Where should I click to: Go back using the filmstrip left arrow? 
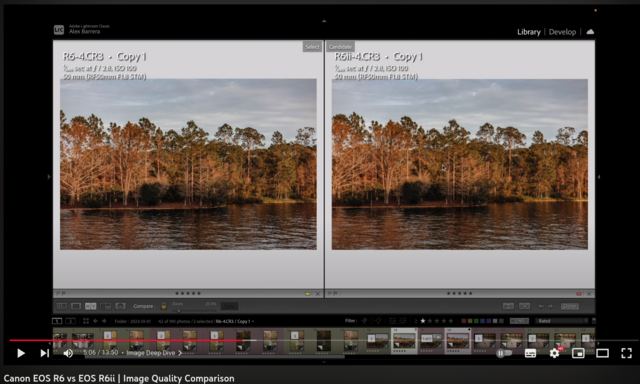click(95, 321)
